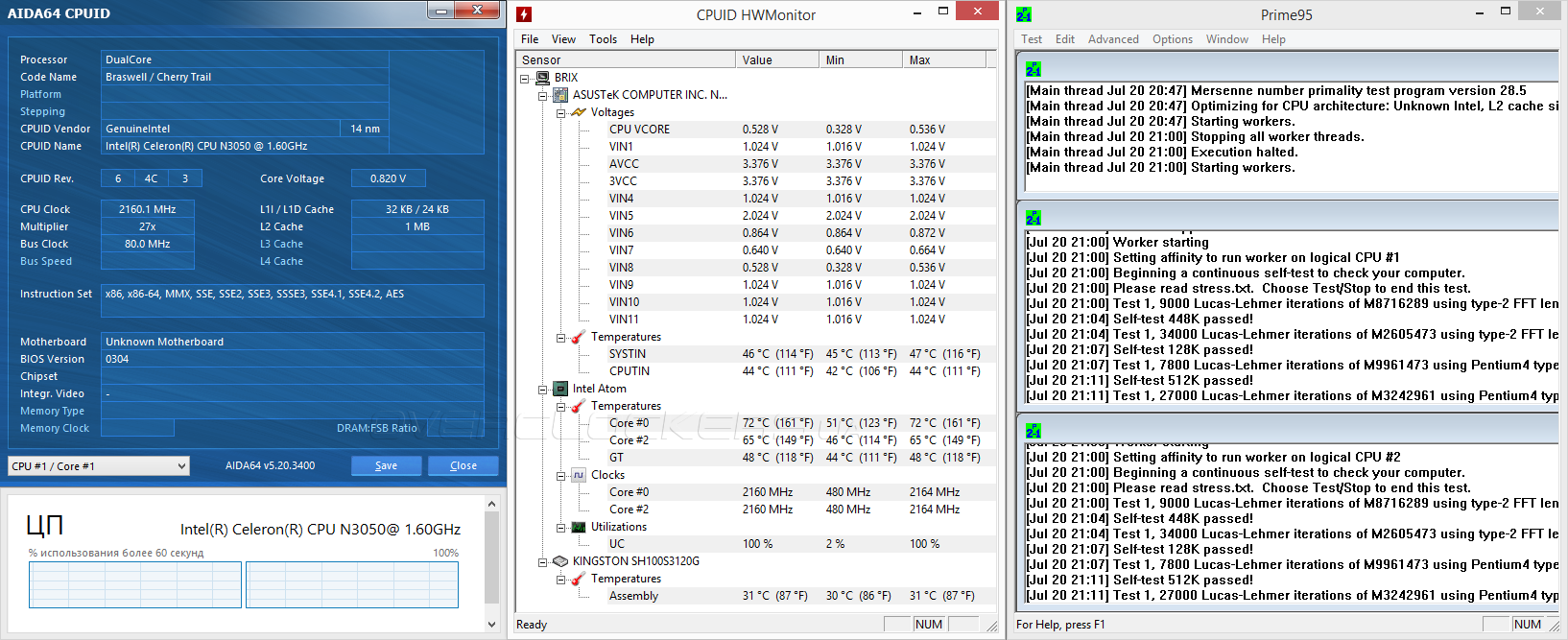1568x640 pixels.
Task: Open the CPU #1 / Core #1 dropdown
Action: pos(99,466)
